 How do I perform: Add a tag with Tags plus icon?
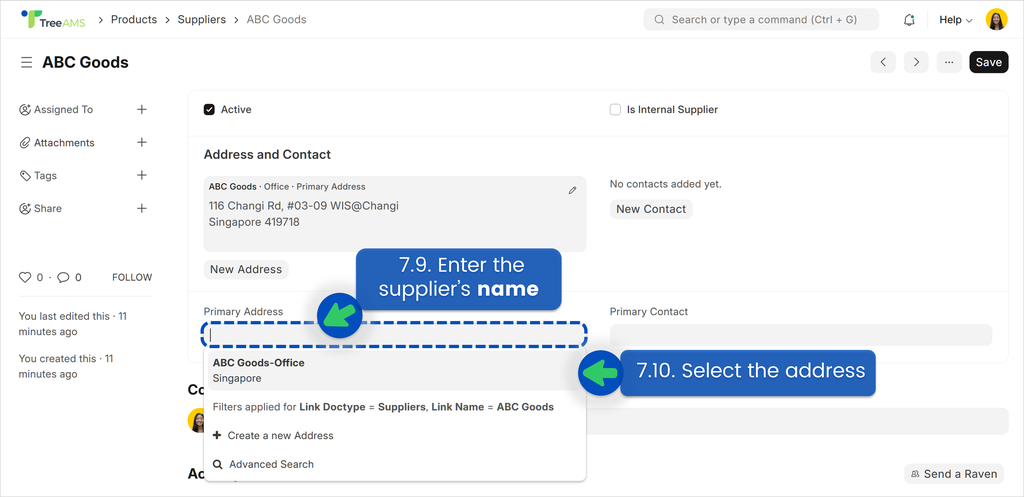(142, 175)
